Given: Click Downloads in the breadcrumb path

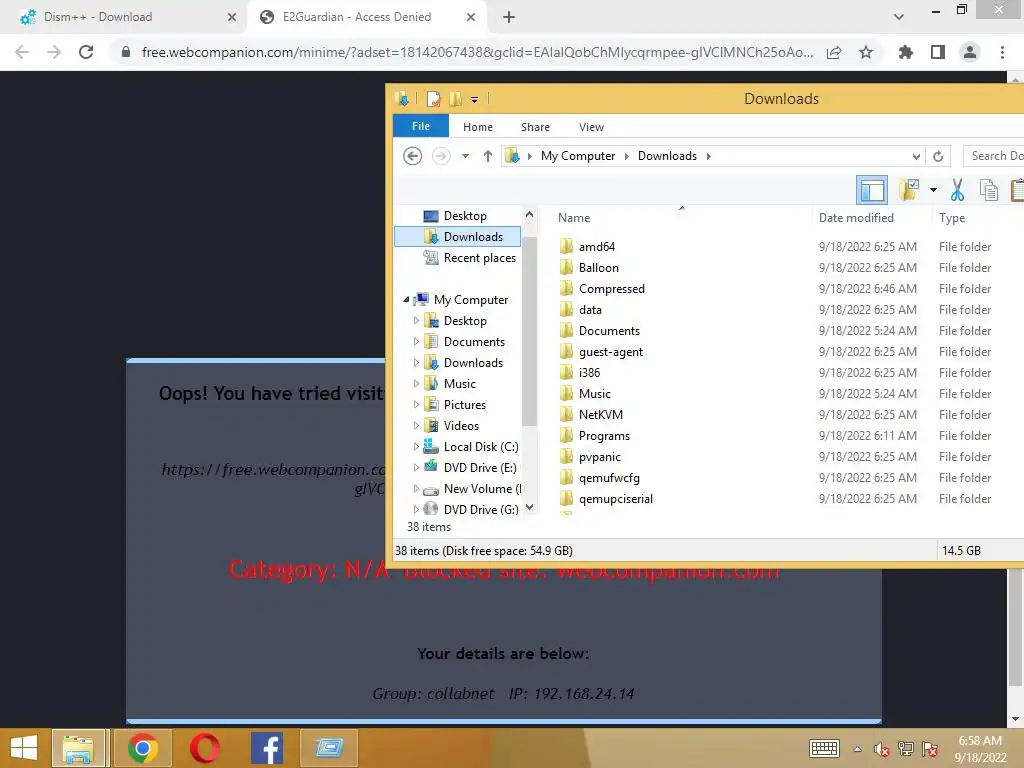Looking at the screenshot, I should pos(667,156).
